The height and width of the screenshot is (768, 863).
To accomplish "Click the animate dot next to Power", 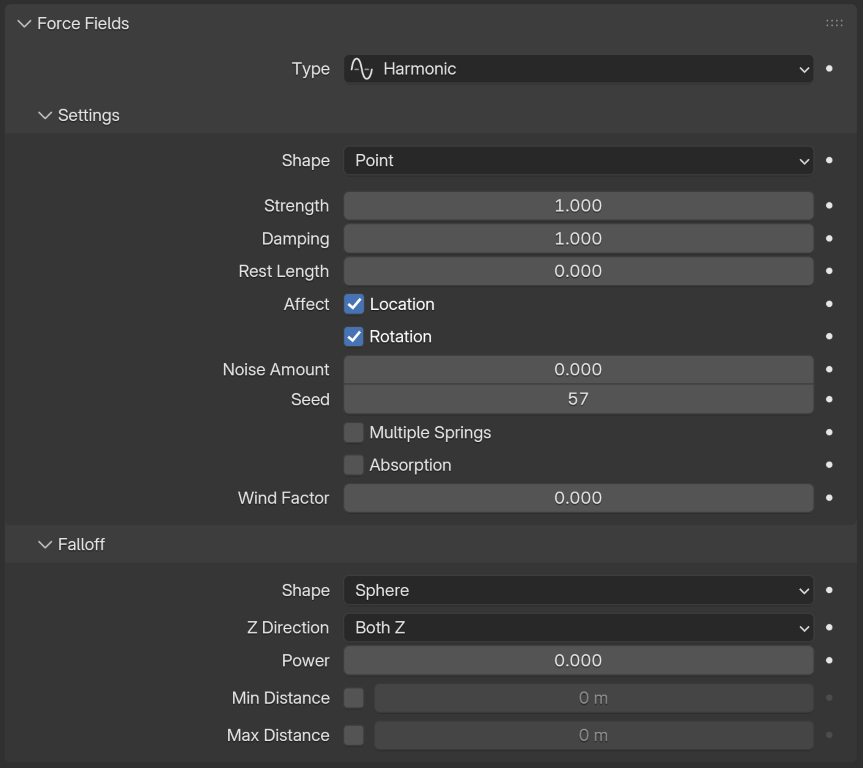I will click(829, 660).
